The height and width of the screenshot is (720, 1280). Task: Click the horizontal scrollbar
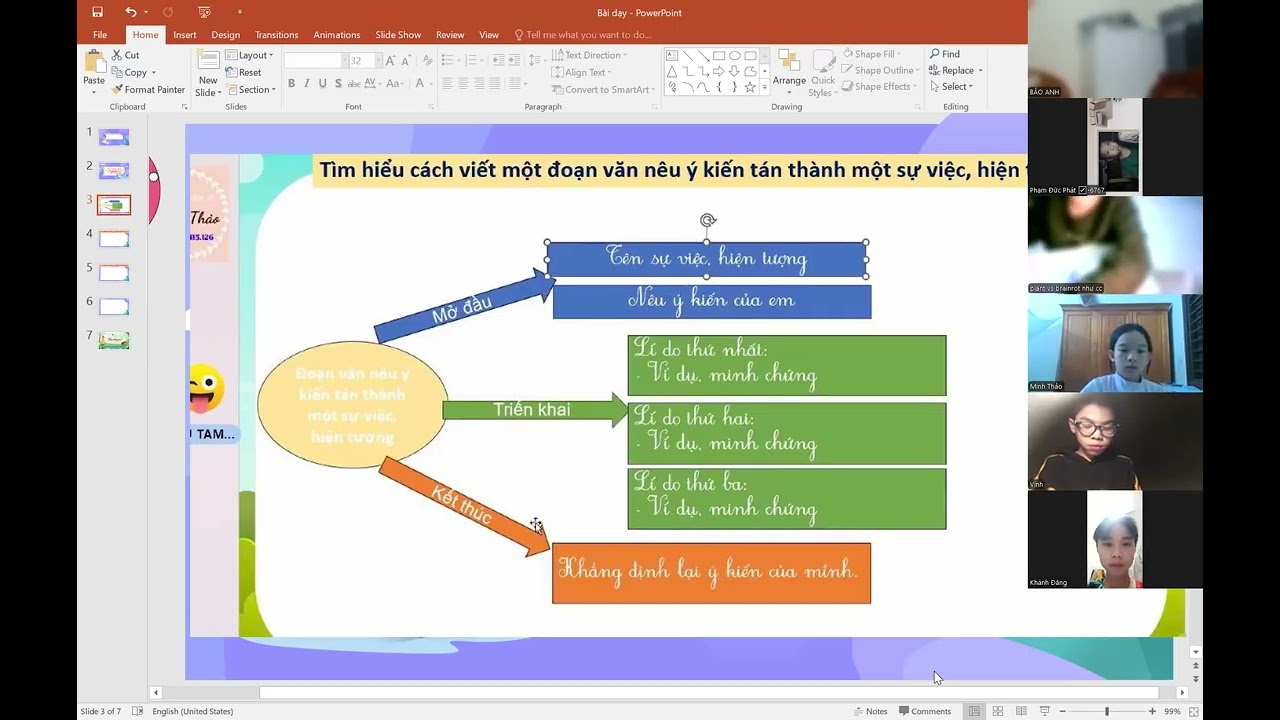click(709, 692)
